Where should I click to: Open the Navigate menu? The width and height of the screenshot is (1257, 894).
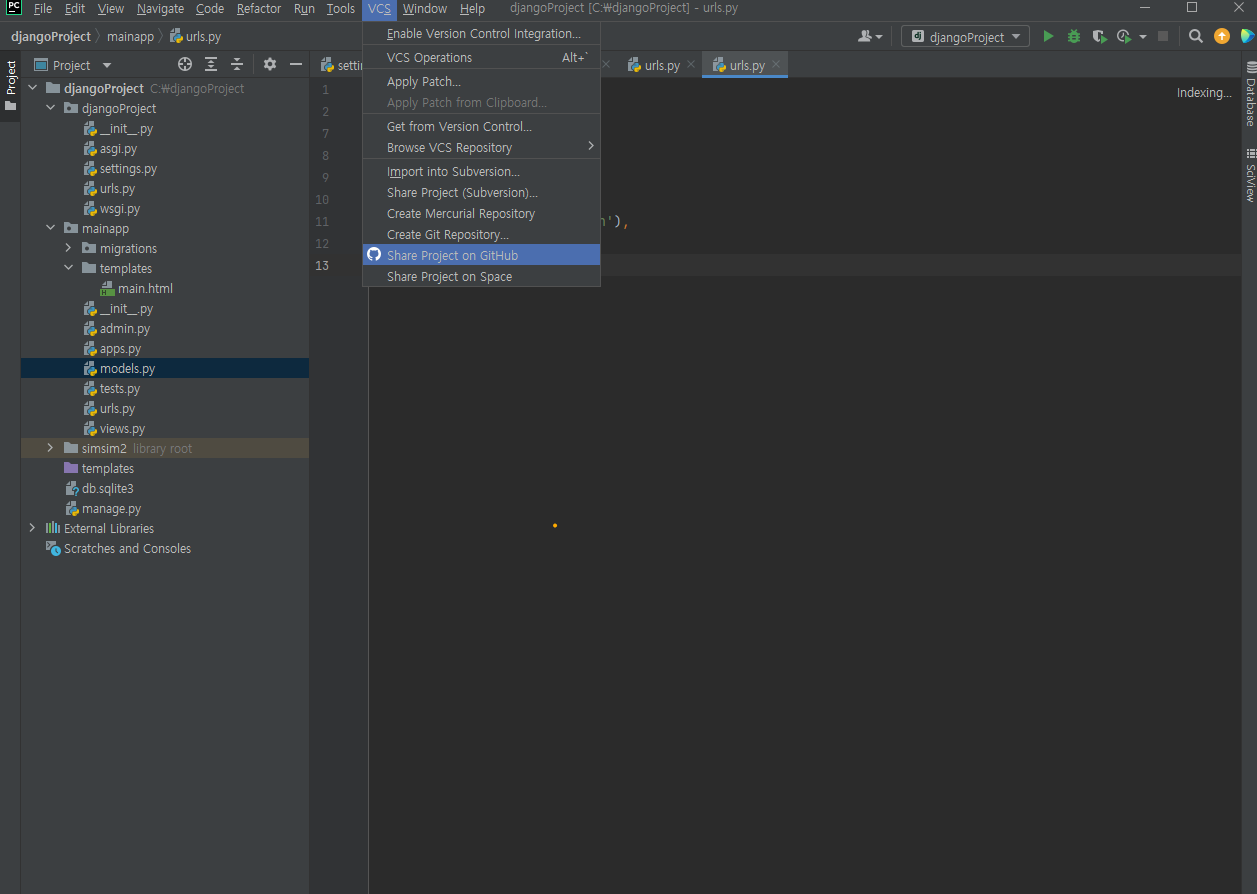(x=160, y=9)
